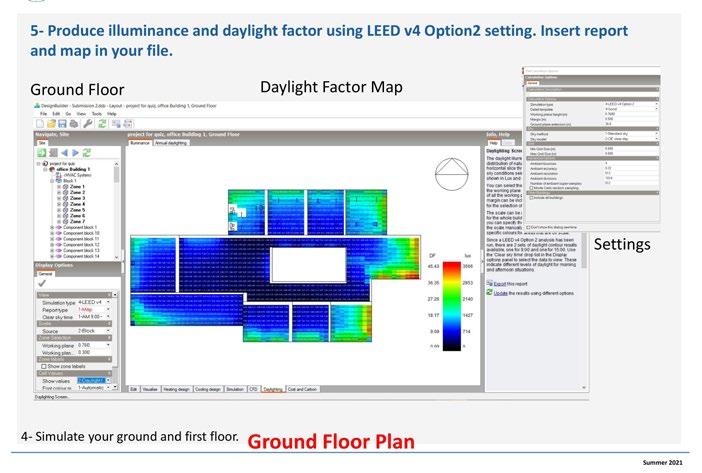This screenshot has height=473, width=702.
Task: Expand Zone 3 in the navigator tree
Action: pyautogui.click(x=59, y=198)
